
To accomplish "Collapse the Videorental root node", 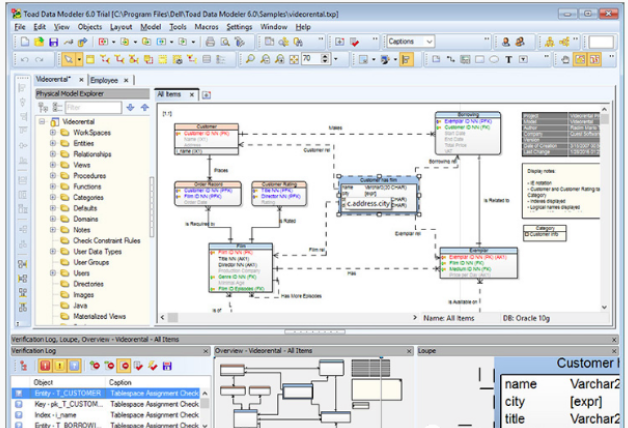I will coord(42,121).
